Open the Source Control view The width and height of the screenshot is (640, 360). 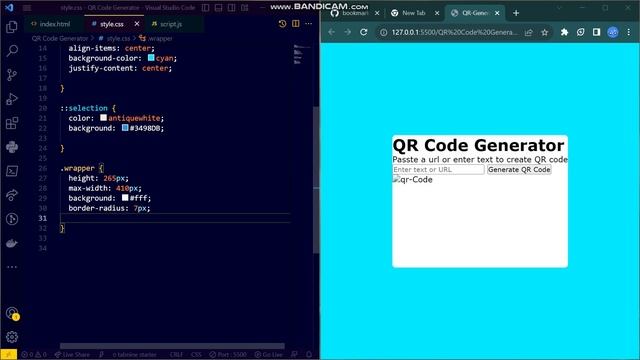[x=12, y=75]
